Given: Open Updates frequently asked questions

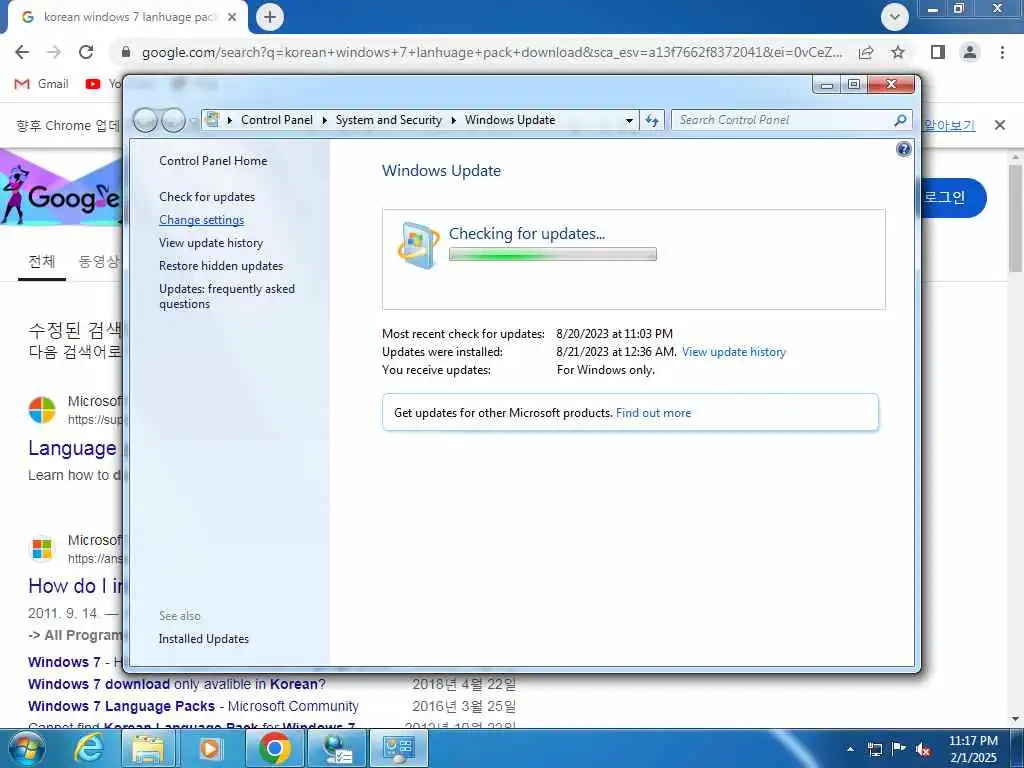Looking at the screenshot, I should click(x=227, y=296).
